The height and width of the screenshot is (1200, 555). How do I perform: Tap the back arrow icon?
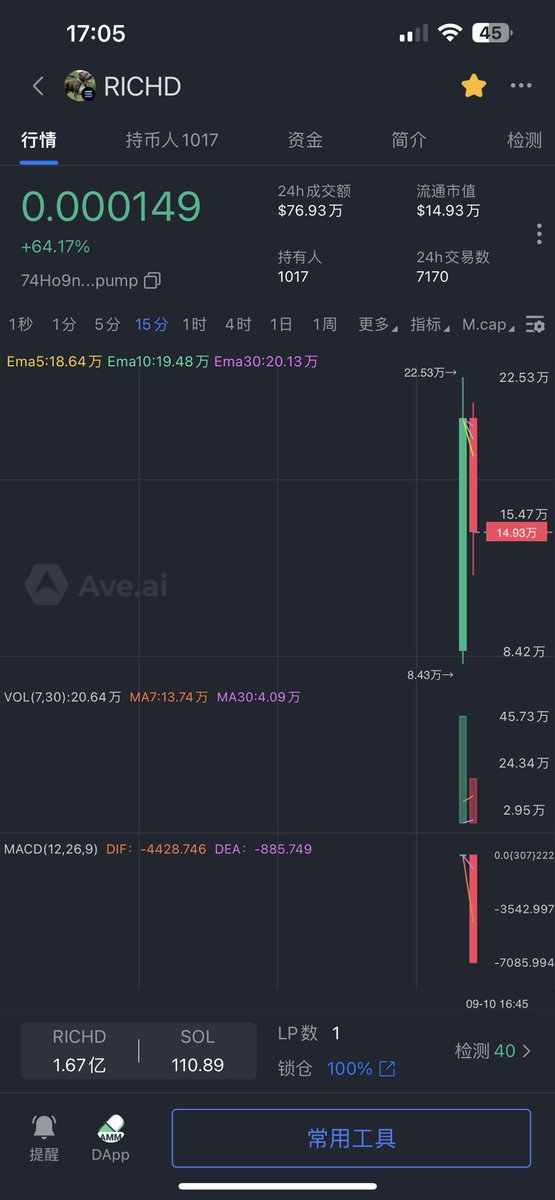(x=38, y=86)
